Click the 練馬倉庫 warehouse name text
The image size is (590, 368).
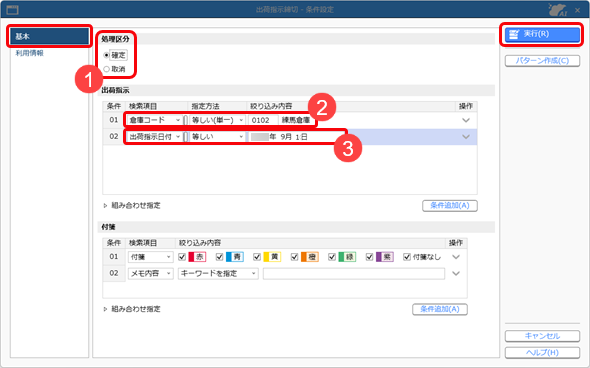[x=296, y=120]
